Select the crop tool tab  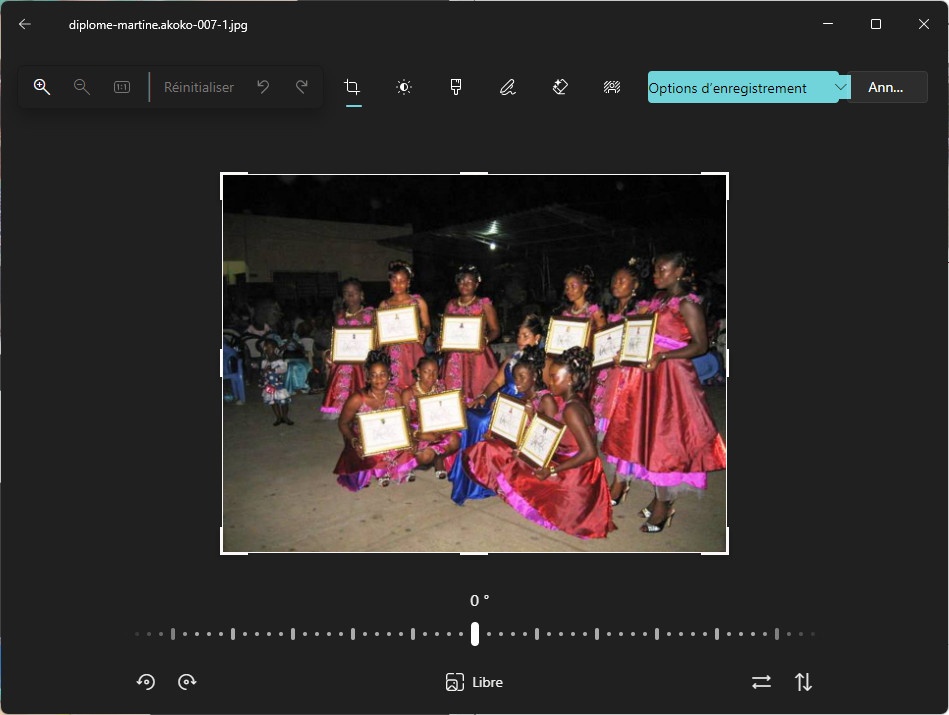tap(352, 87)
